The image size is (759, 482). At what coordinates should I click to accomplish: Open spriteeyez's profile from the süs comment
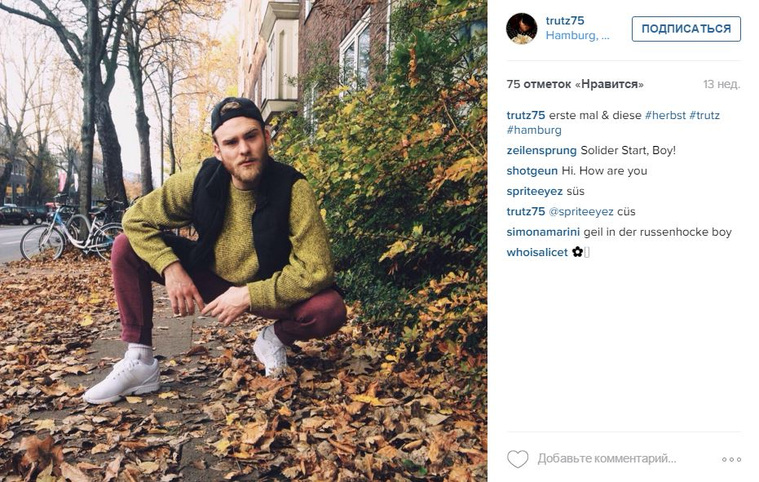pos(535,191)
